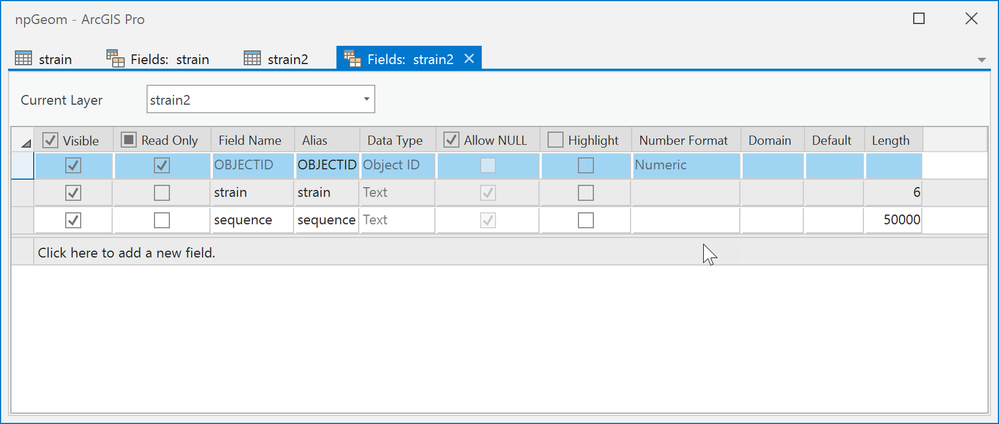Click the select-all corner triangle in grid
Image resolution: width=999 pixels, height=424 pixels.
point(25,143)
